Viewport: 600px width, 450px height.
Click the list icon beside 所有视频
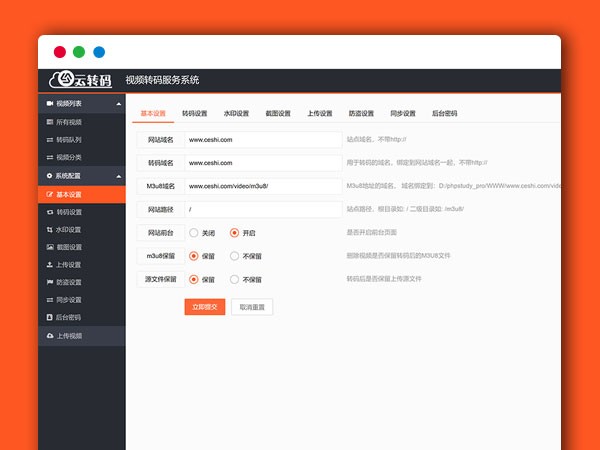(x=50, y=122)
